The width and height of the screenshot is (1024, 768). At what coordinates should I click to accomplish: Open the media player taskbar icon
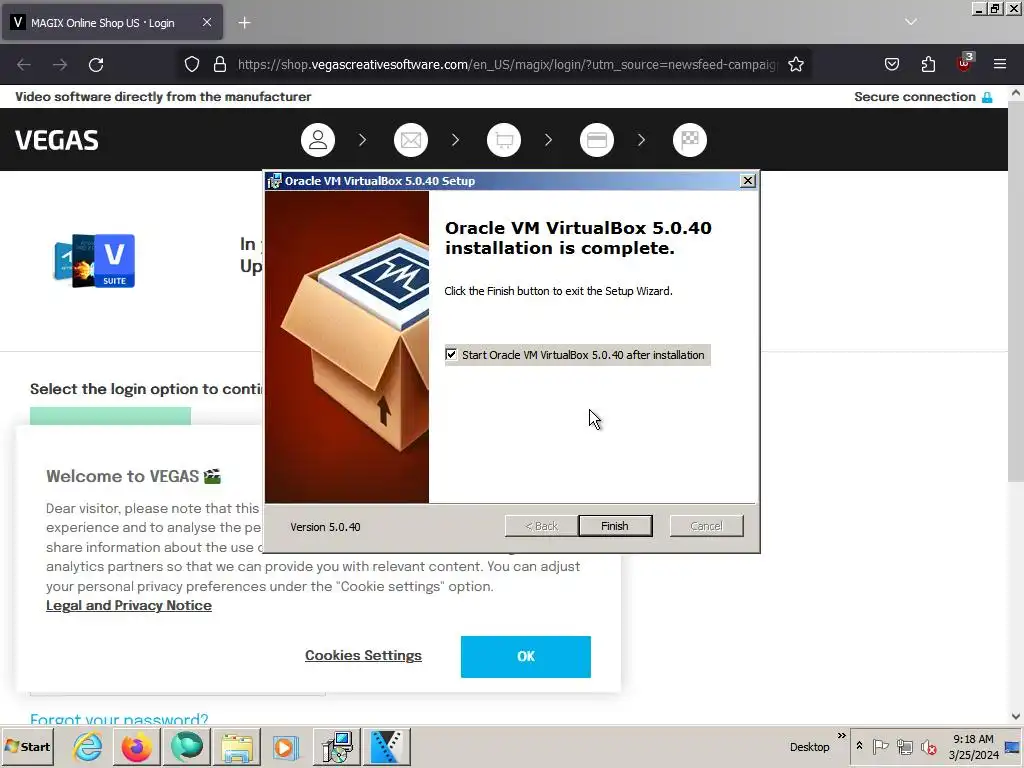(x=285, y=747)
